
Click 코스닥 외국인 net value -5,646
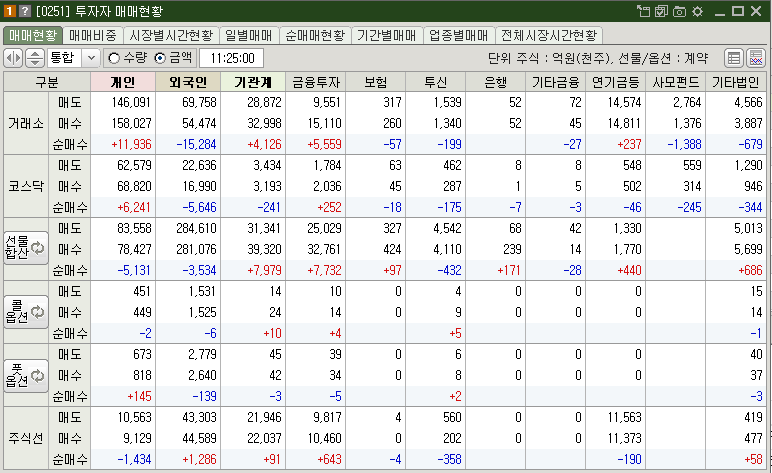tap(199, 207)
